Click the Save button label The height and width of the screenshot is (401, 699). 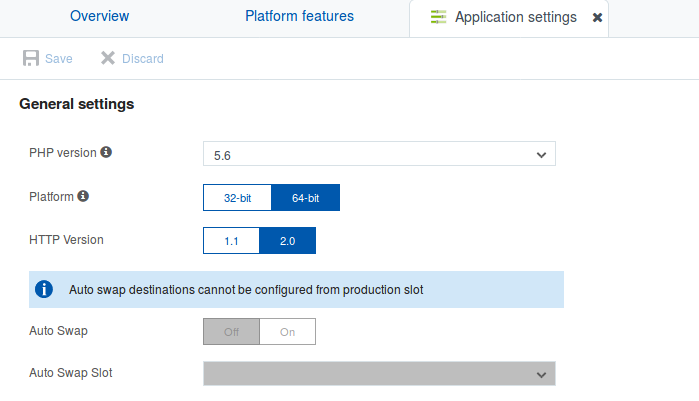(x=59, y=59)
